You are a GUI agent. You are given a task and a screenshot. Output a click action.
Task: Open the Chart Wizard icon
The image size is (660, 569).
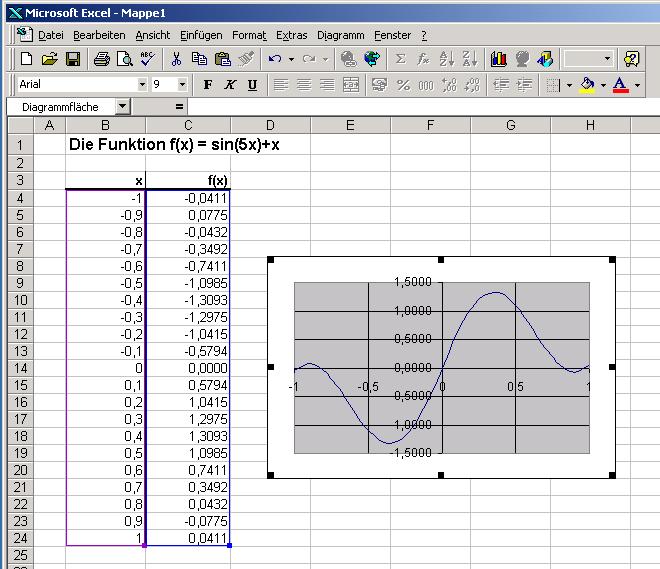point(498,59)
